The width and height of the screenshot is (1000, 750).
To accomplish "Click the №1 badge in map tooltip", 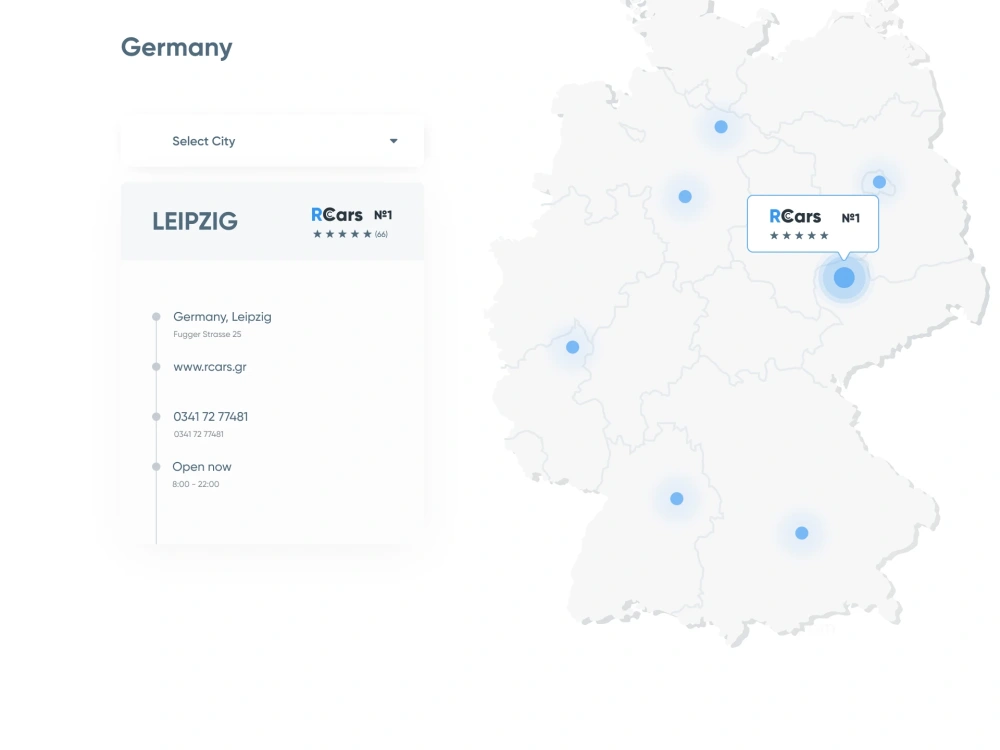I will 851,217.
